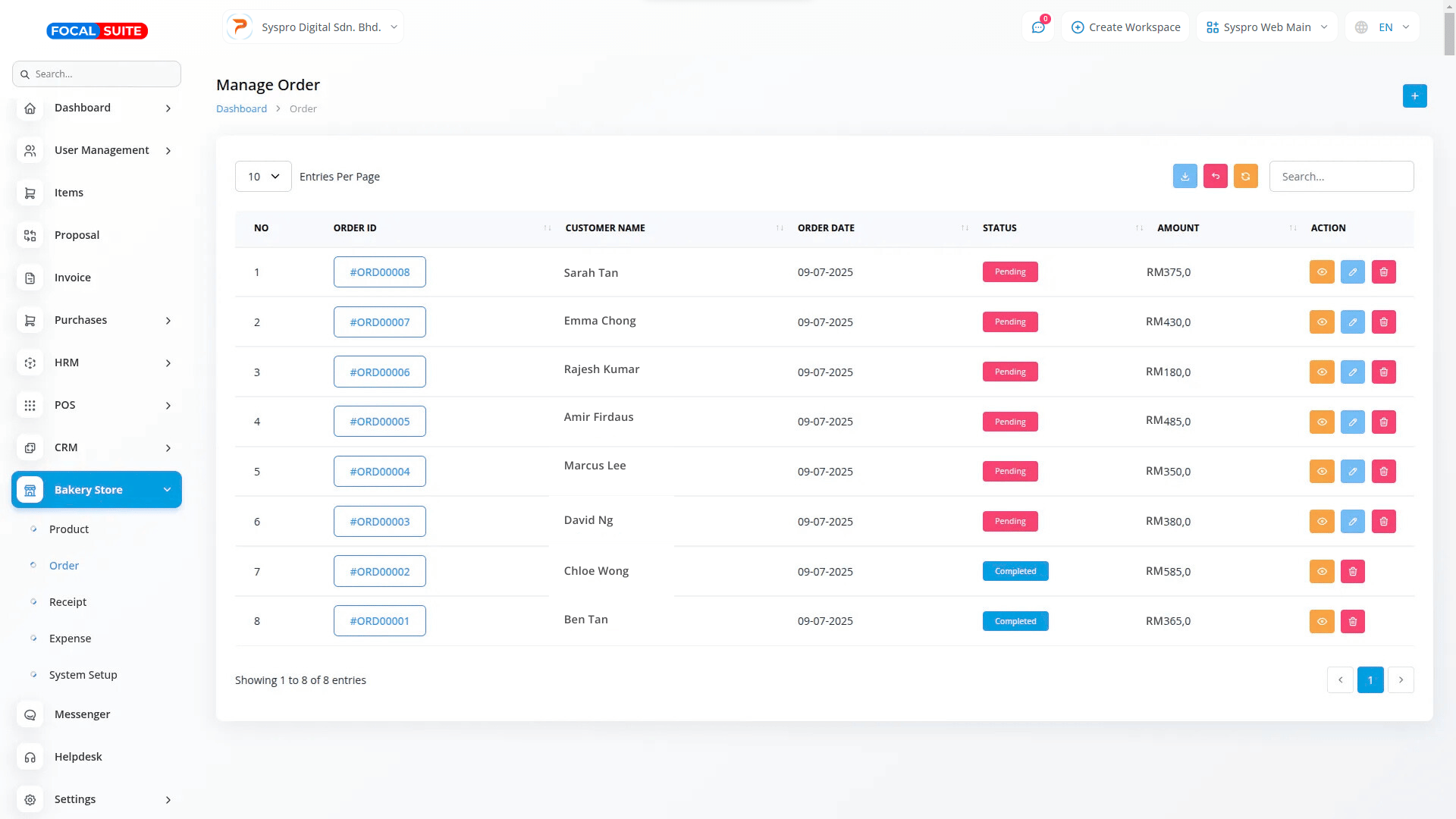Collapse the Bakery Store sidebar menu
The image size is (1456, 819).
point(97,490)
